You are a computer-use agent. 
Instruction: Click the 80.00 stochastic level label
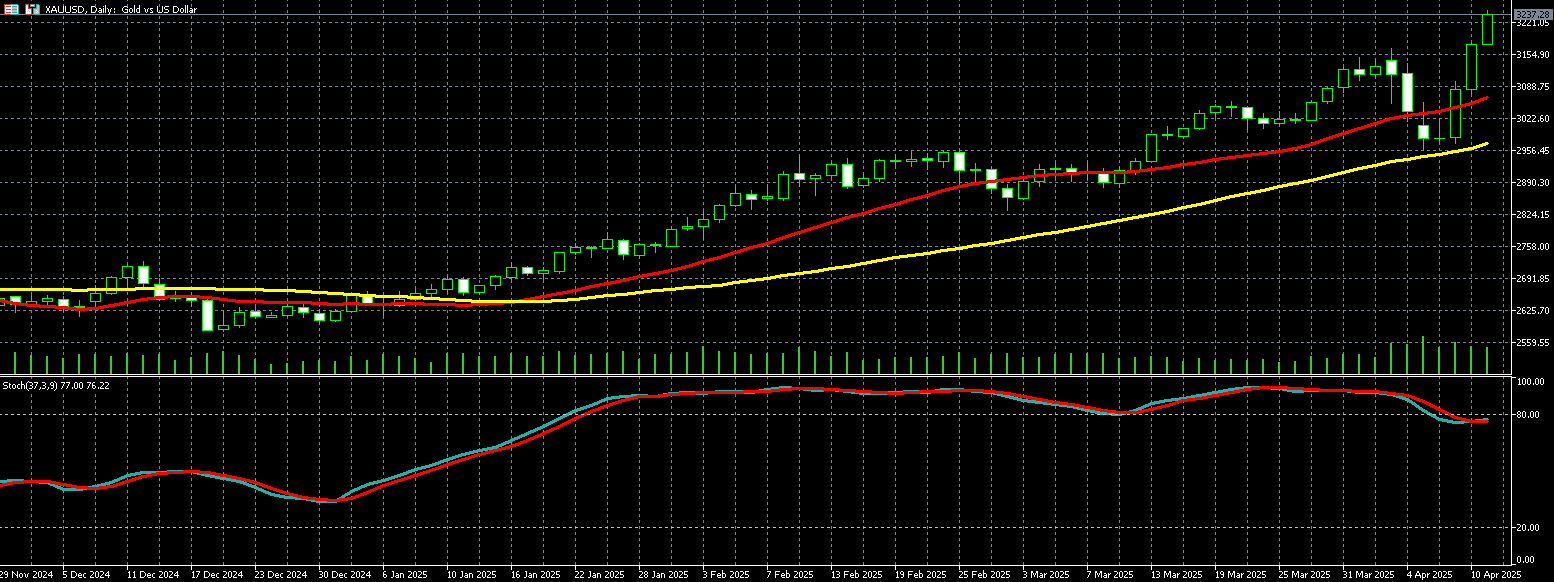(1527, 415)
